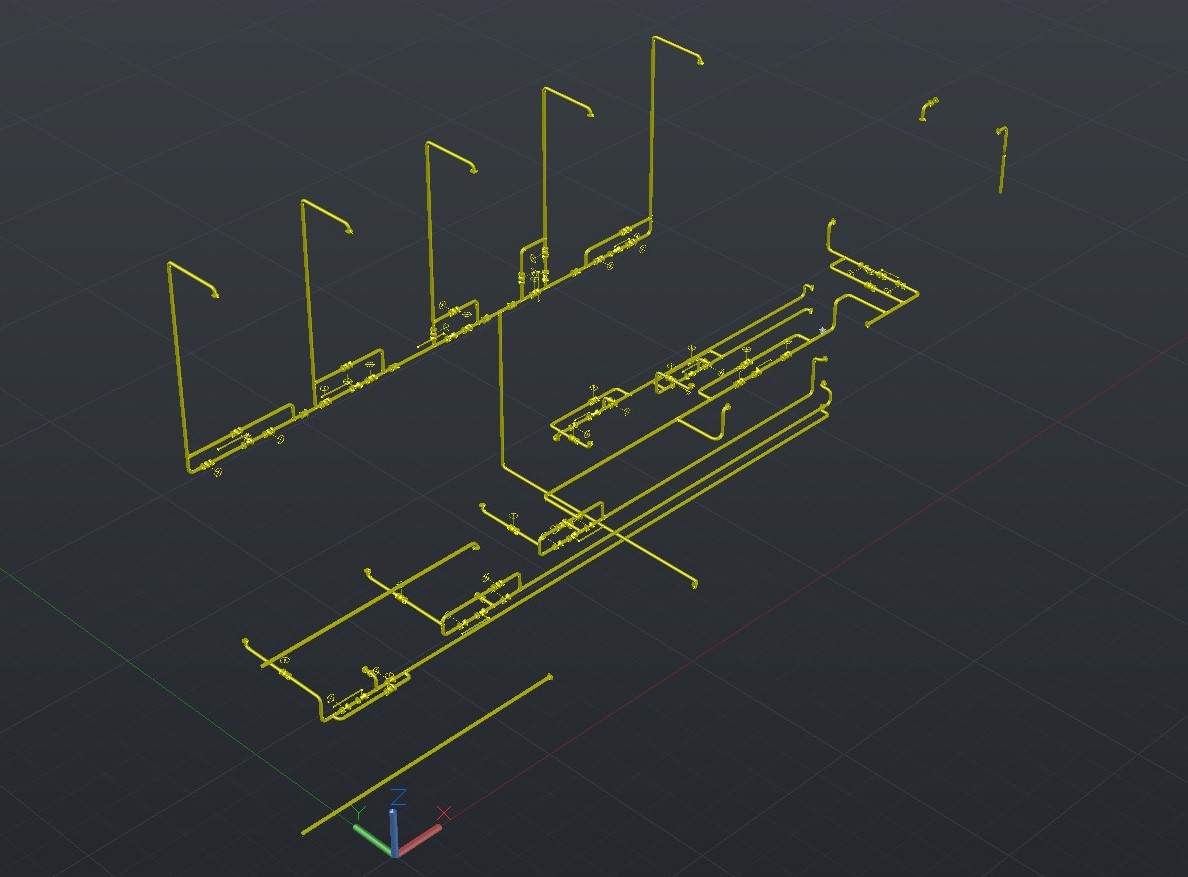
Task: Select the long isolated straight pipe crossing UCS icon
Action: 427,755
